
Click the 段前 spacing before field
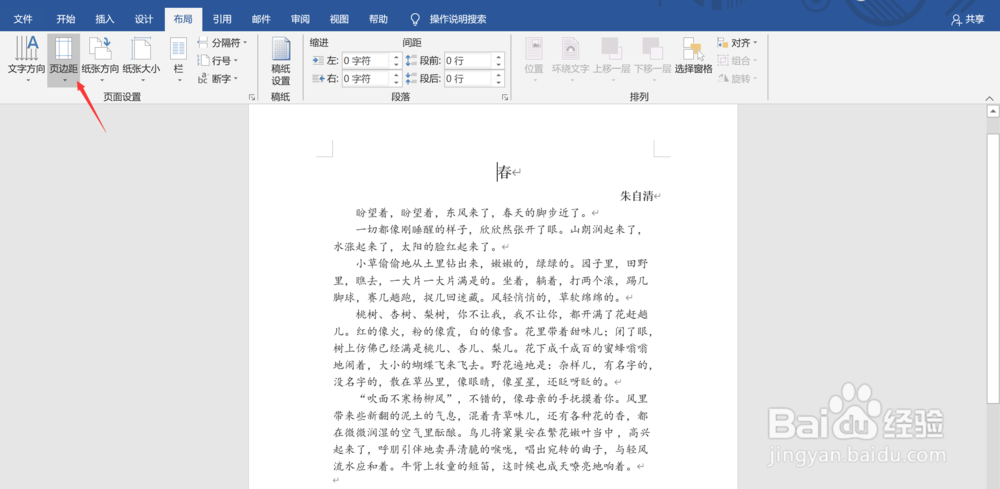467,61
